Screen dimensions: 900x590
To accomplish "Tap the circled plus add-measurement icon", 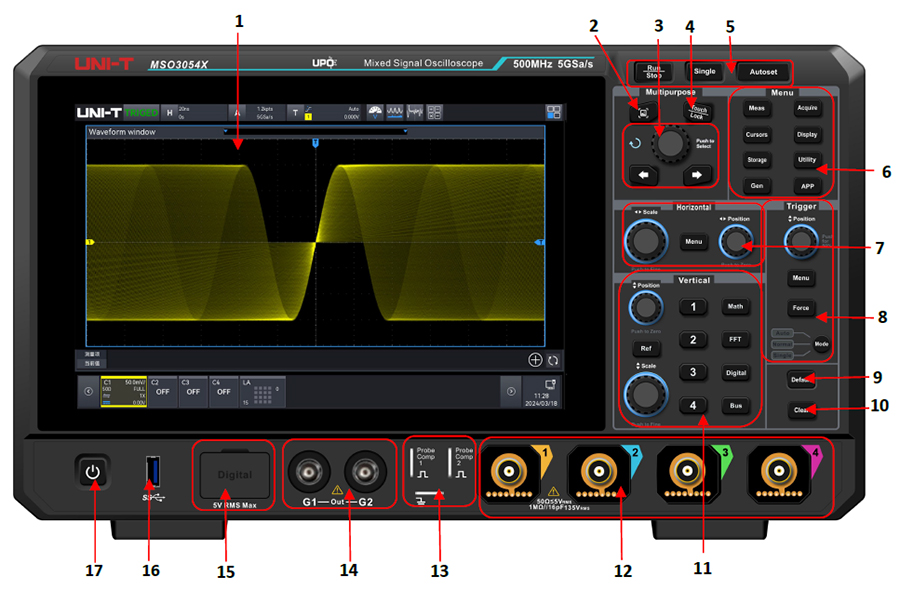I will [x=535, y=360].
